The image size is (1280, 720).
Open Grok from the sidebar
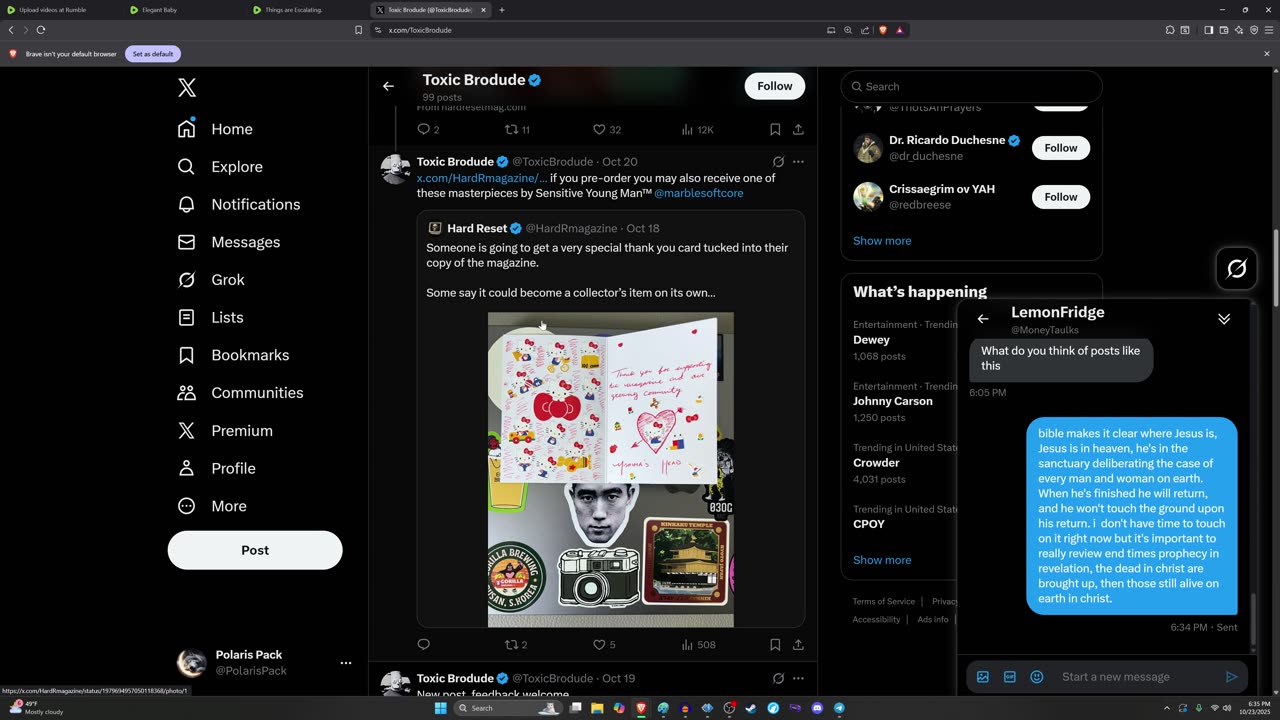(x=211, y=280)
